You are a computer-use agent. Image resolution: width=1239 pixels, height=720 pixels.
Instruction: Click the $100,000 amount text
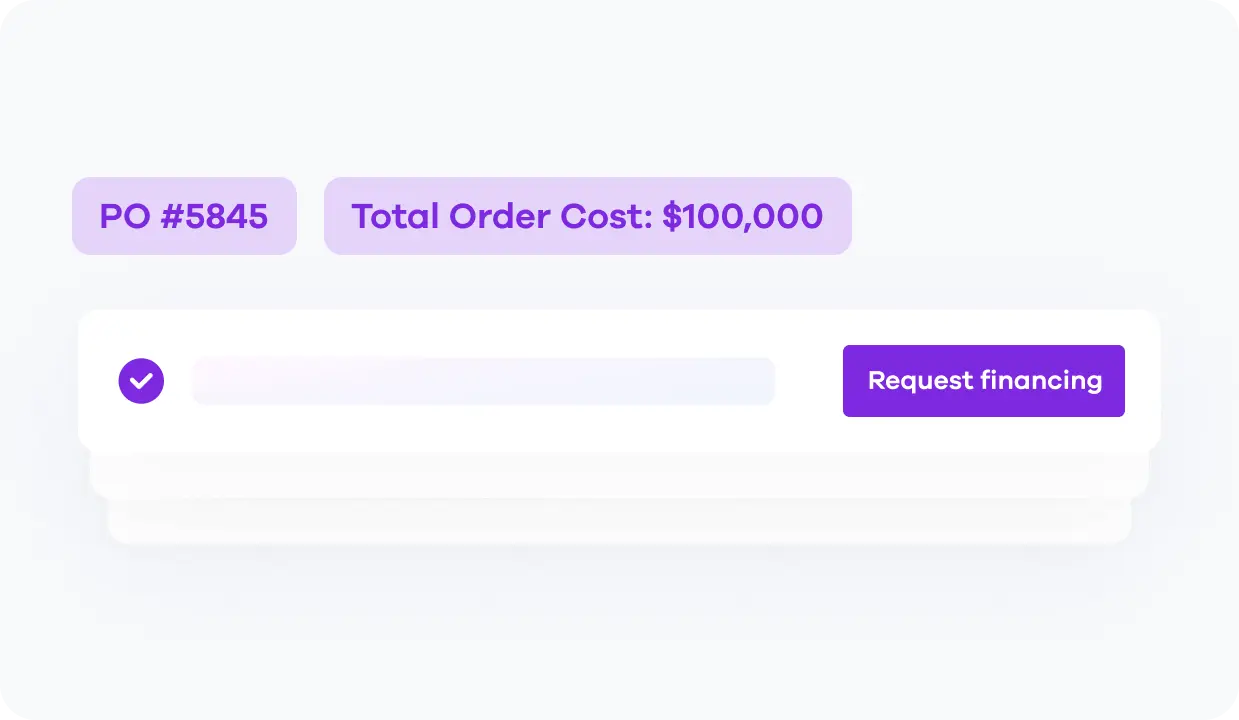click(742, 216)
